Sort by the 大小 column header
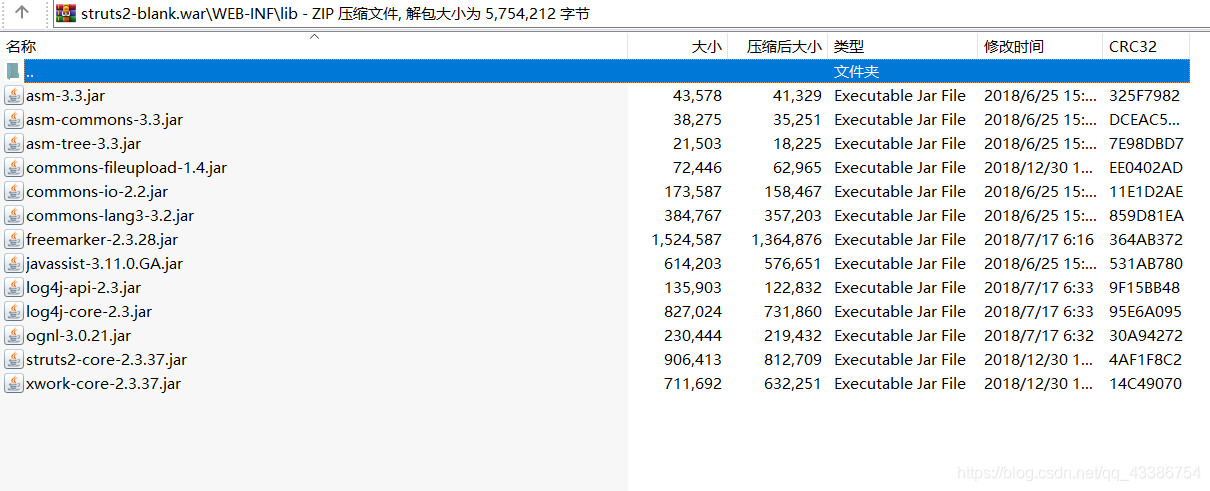Image resolution: width=1210 pixels, height=491 pixels. (x=677, y=46)
